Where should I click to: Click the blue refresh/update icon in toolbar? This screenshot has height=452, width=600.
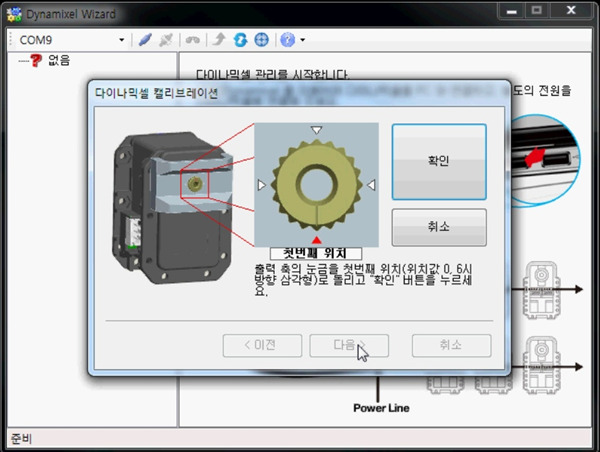(240, 40)
